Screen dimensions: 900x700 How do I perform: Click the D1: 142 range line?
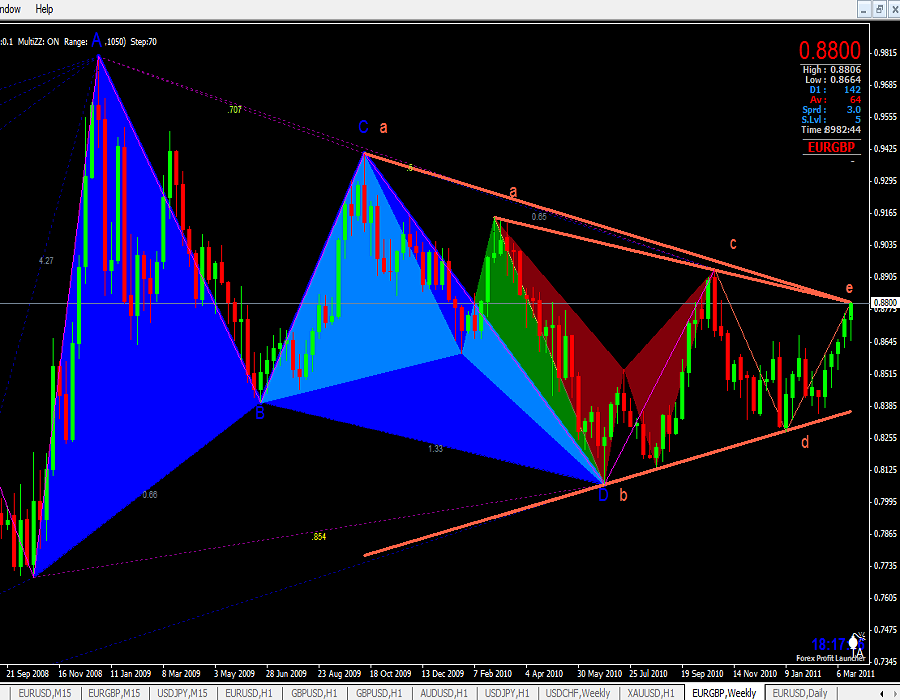(x=835, y=90)
